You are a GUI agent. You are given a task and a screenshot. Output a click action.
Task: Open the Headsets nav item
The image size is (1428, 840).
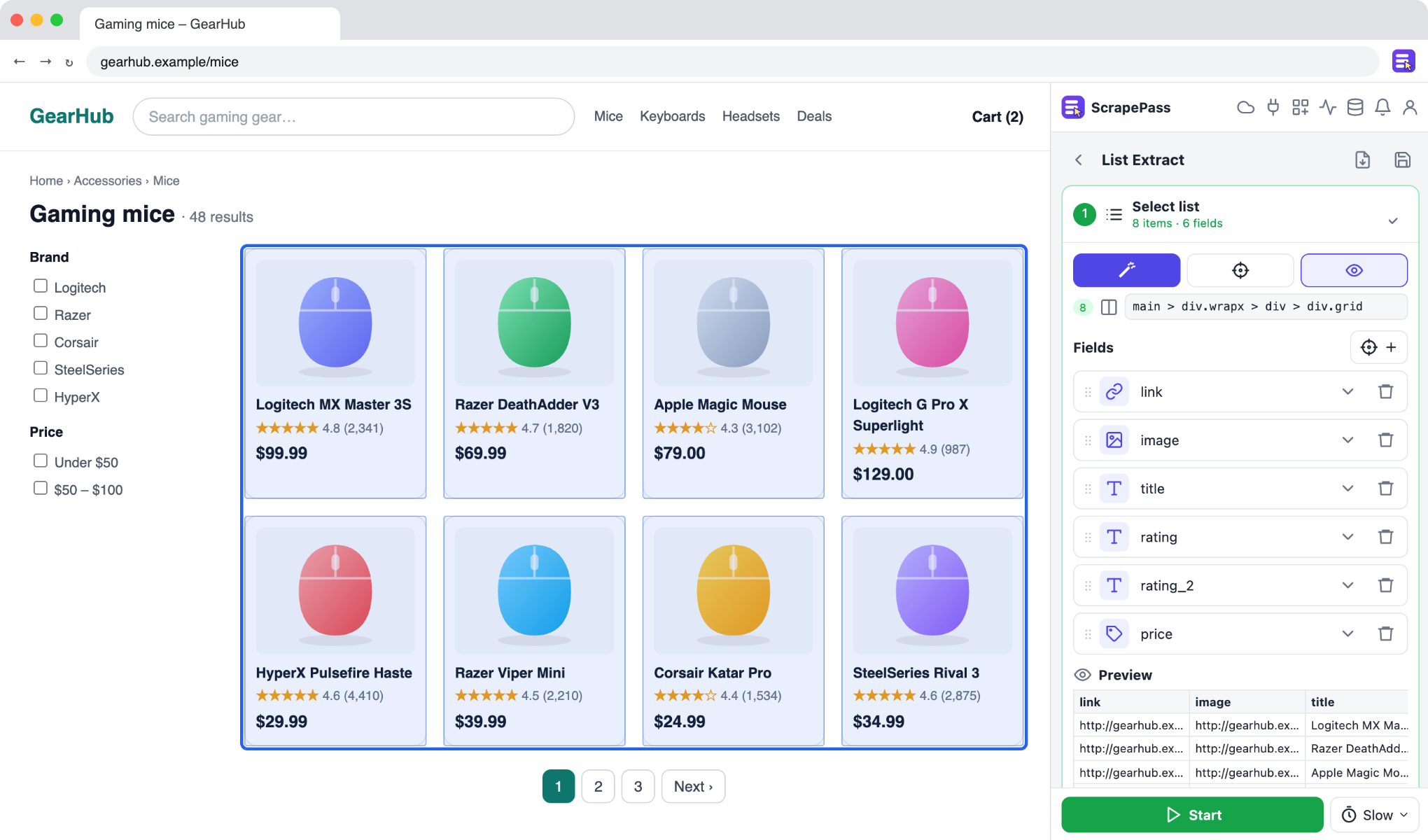(x=750, y=116)
